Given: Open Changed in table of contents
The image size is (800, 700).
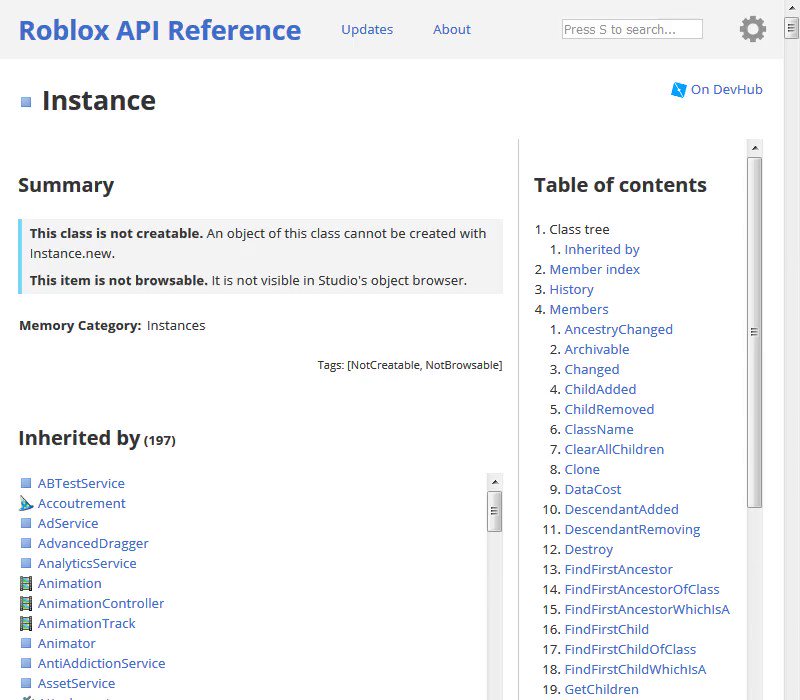Looking at the screenshot, I should 592,369.
